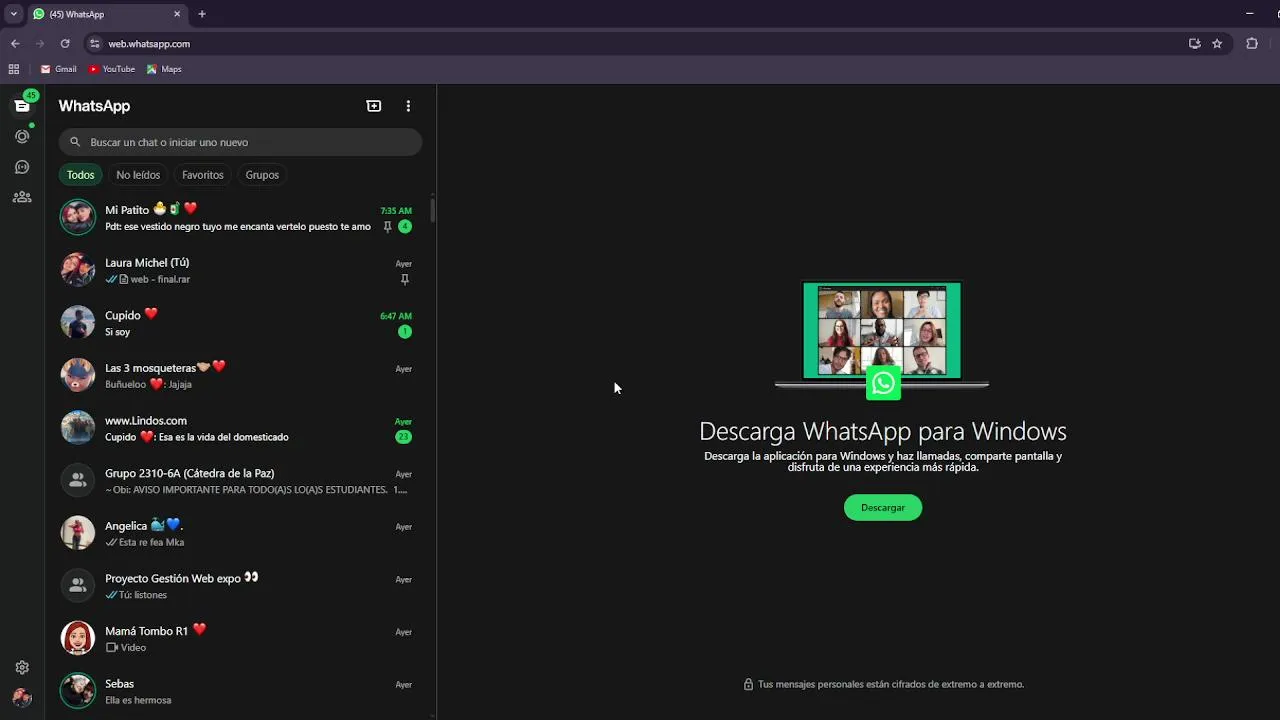
Task: Open the Mi Patito chat
Action: coord(238,217)
